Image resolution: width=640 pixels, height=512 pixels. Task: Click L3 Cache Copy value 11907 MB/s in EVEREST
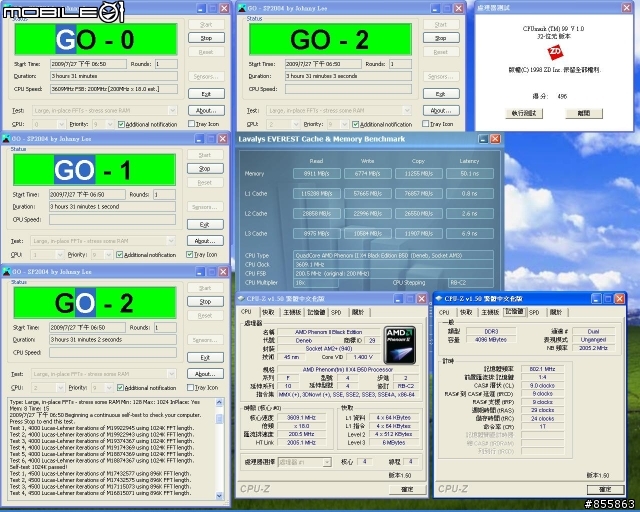coord(419,234)
